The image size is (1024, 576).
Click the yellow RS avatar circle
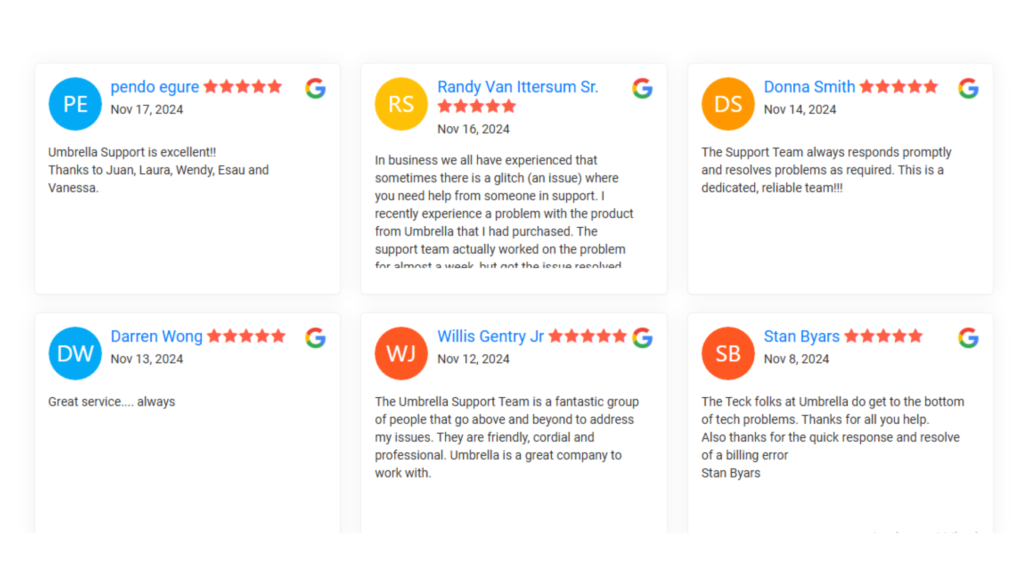click(x=401, y=104)
